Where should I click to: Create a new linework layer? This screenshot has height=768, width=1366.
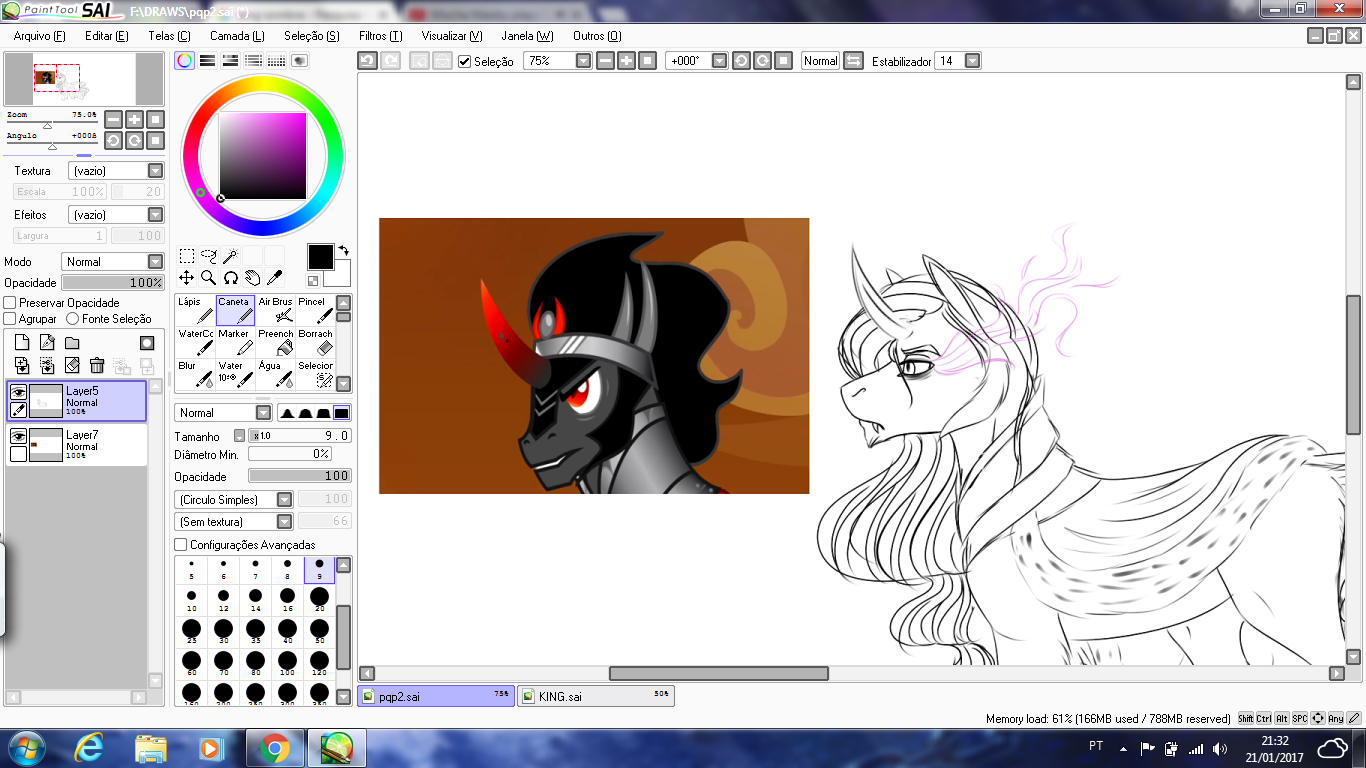47,343
